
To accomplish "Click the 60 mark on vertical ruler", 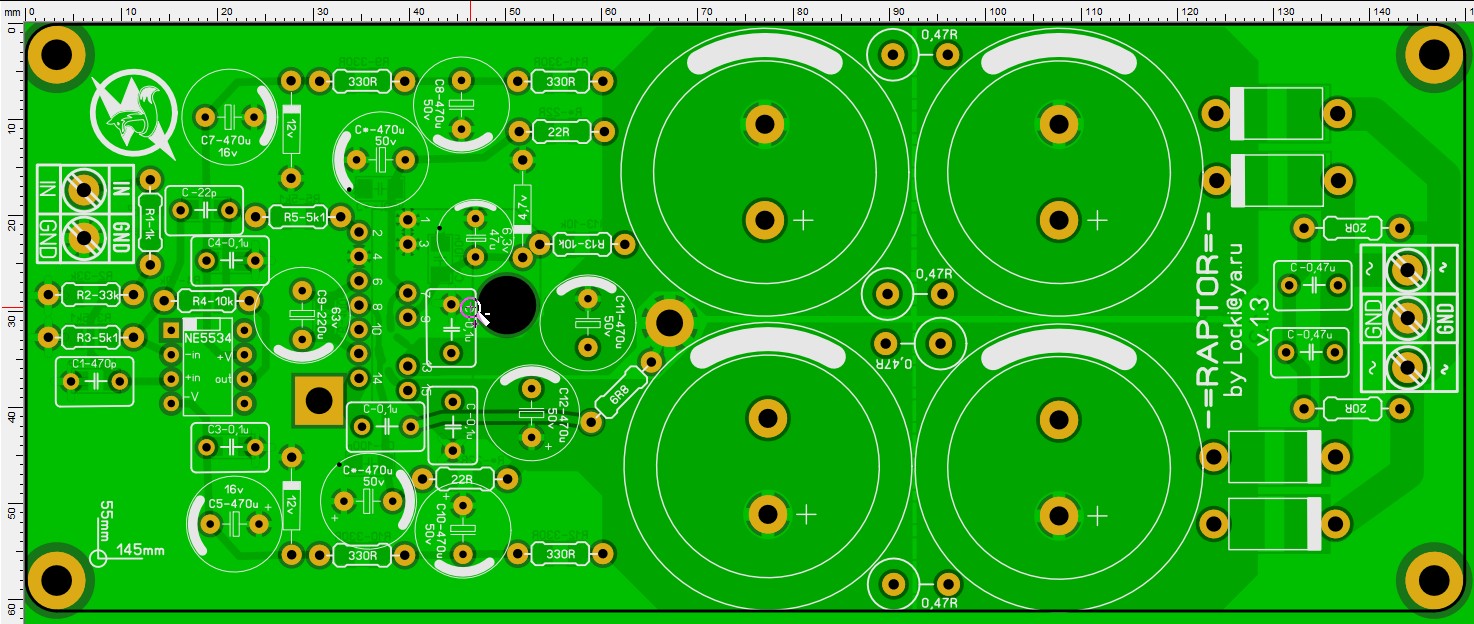I will point(11,608).
